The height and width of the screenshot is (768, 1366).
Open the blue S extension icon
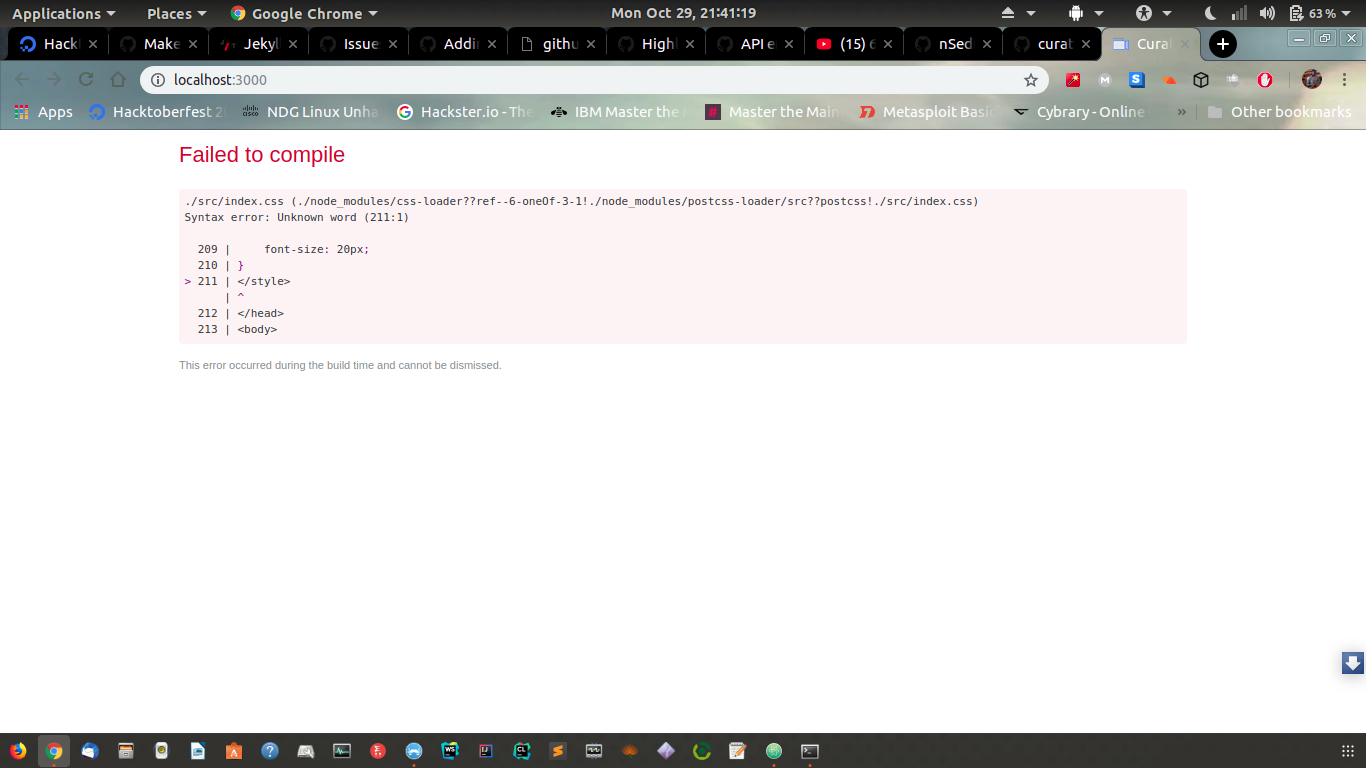click(1137, 80)
